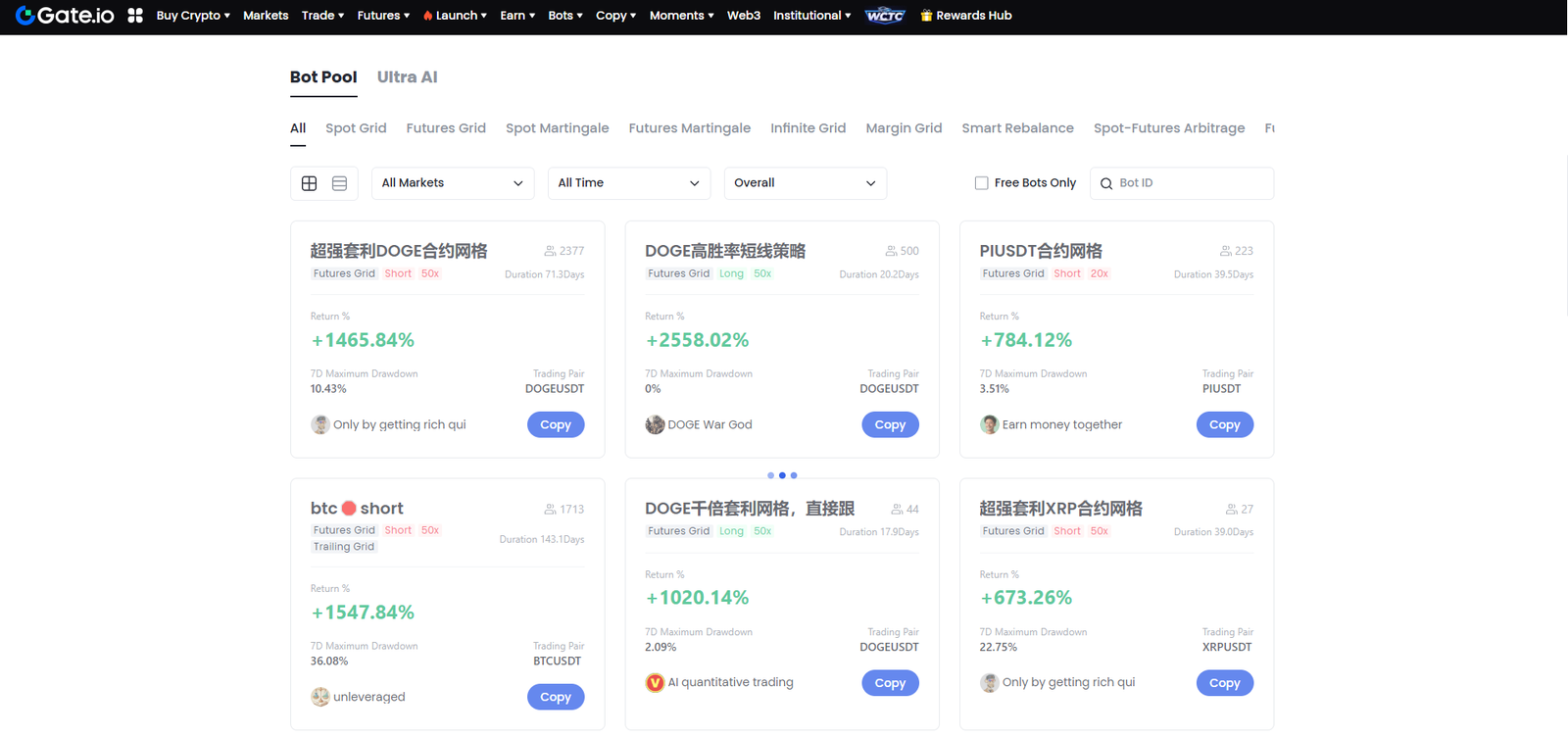
Task: Filter by Futures Martingale tab
Action: 689,128
